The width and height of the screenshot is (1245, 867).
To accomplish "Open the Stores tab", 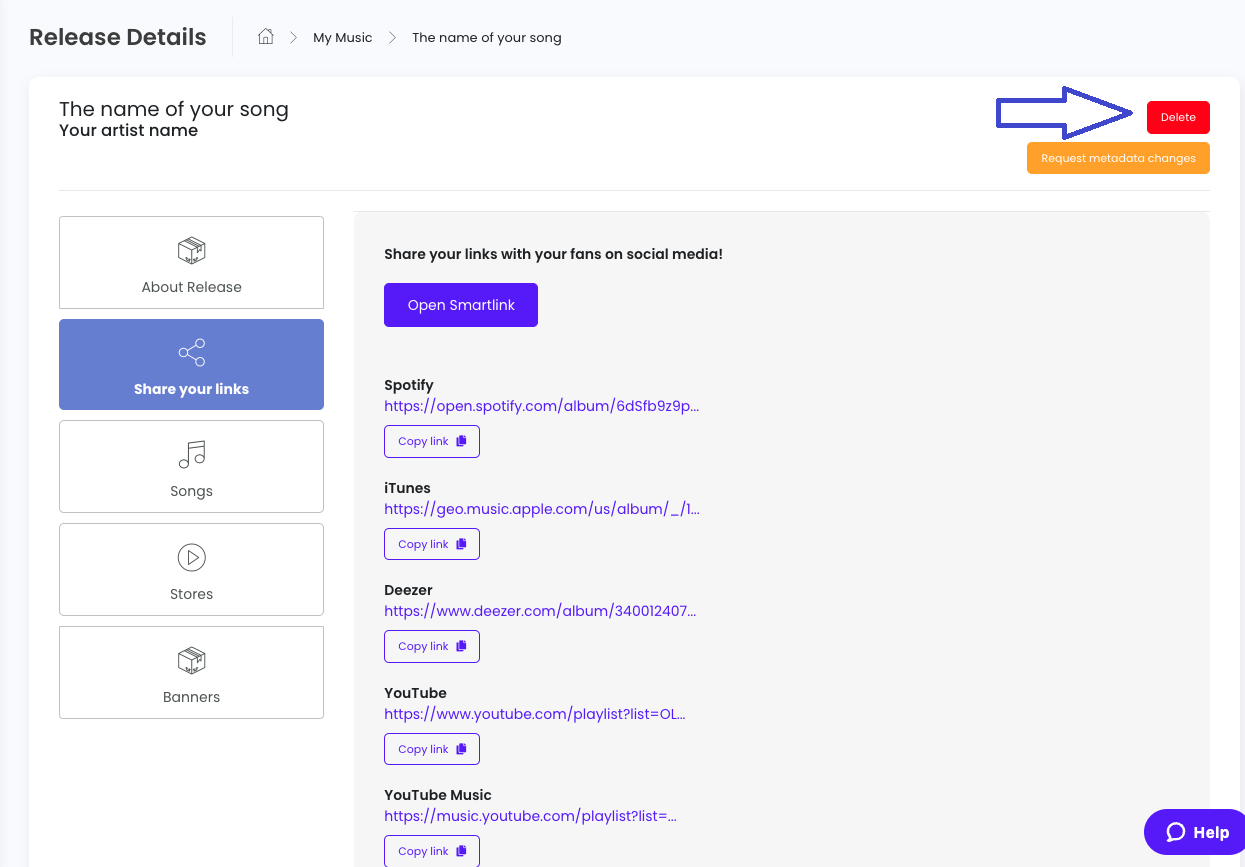I will pos(191,569).
